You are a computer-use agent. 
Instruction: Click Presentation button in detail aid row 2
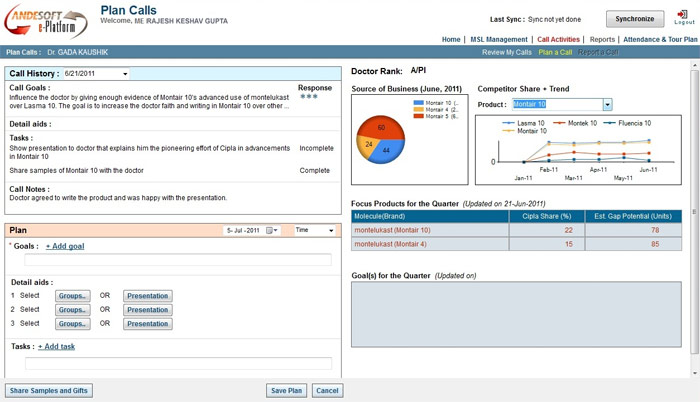(148, 310)
